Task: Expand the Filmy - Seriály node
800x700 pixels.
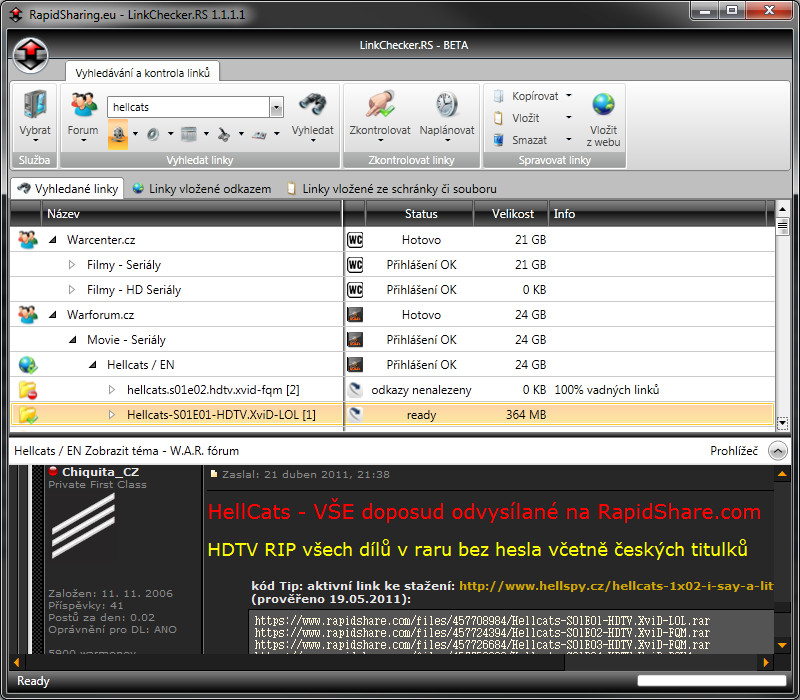Action: (x=72, y=264)
